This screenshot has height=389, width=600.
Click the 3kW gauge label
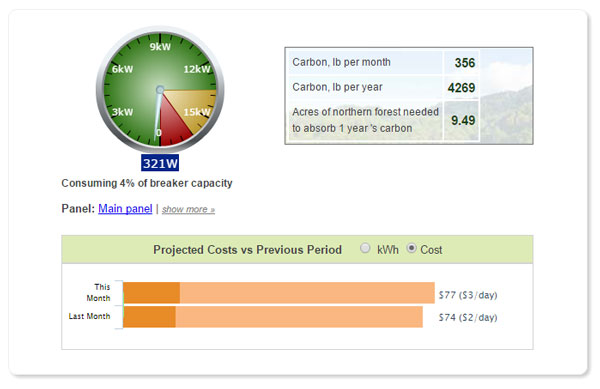tap(122, 112)
